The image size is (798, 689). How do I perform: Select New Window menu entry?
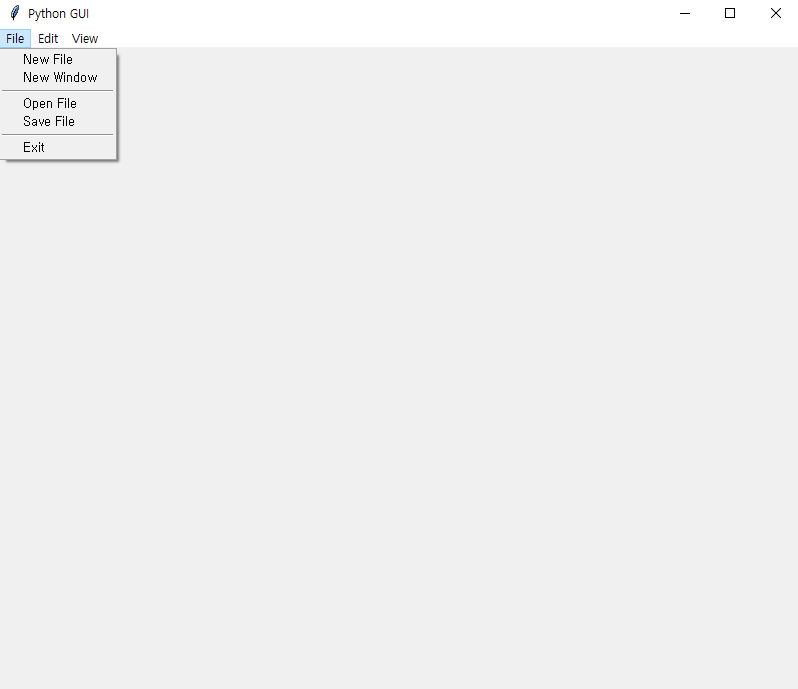(59, 77)
